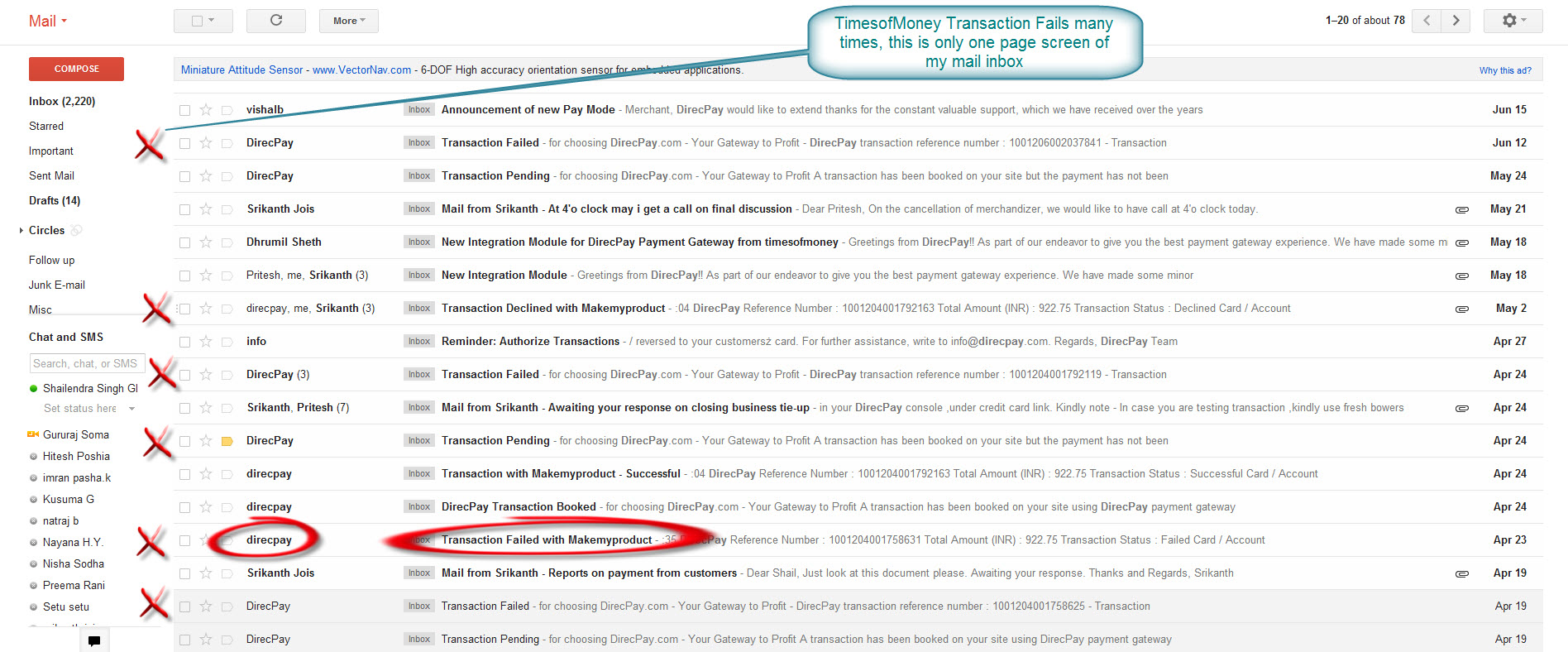Go to older messages with next arrow
1568x652 pixels.
(1456, 21)
